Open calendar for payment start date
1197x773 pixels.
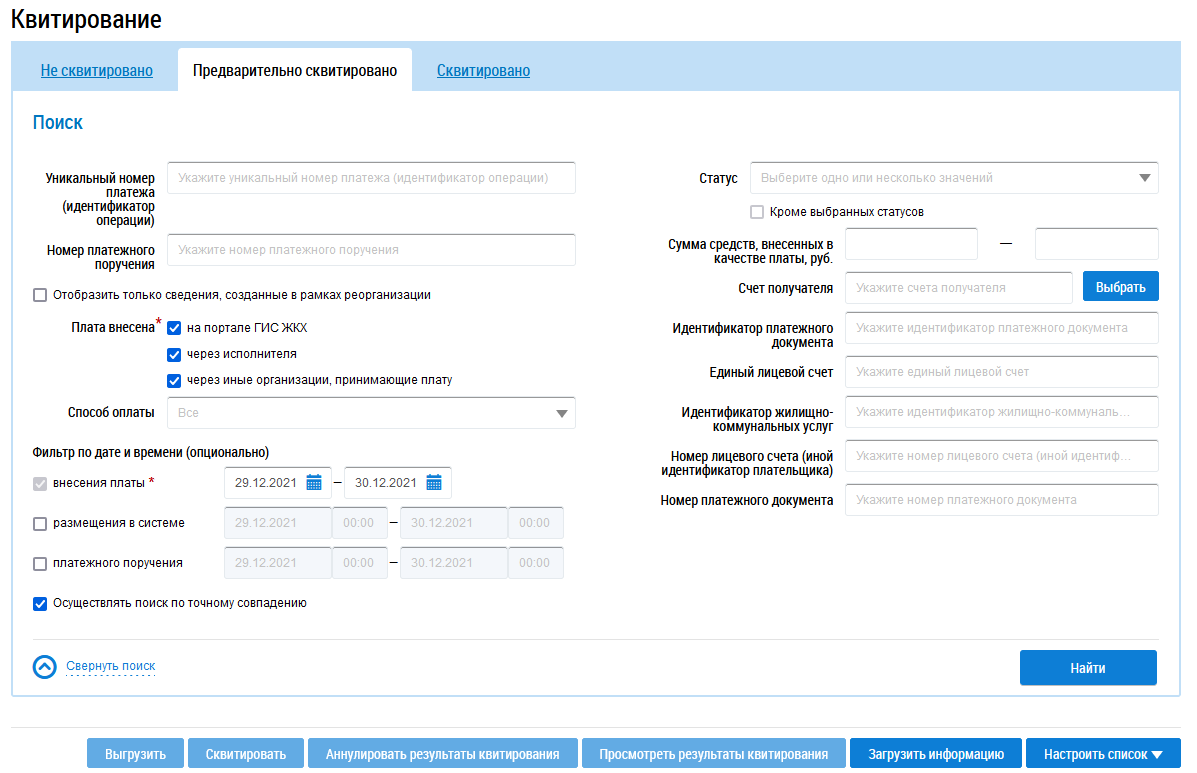[x=314, y=483]
